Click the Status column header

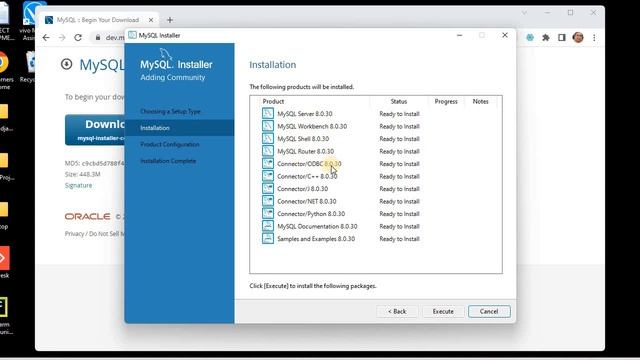[398, 101]
